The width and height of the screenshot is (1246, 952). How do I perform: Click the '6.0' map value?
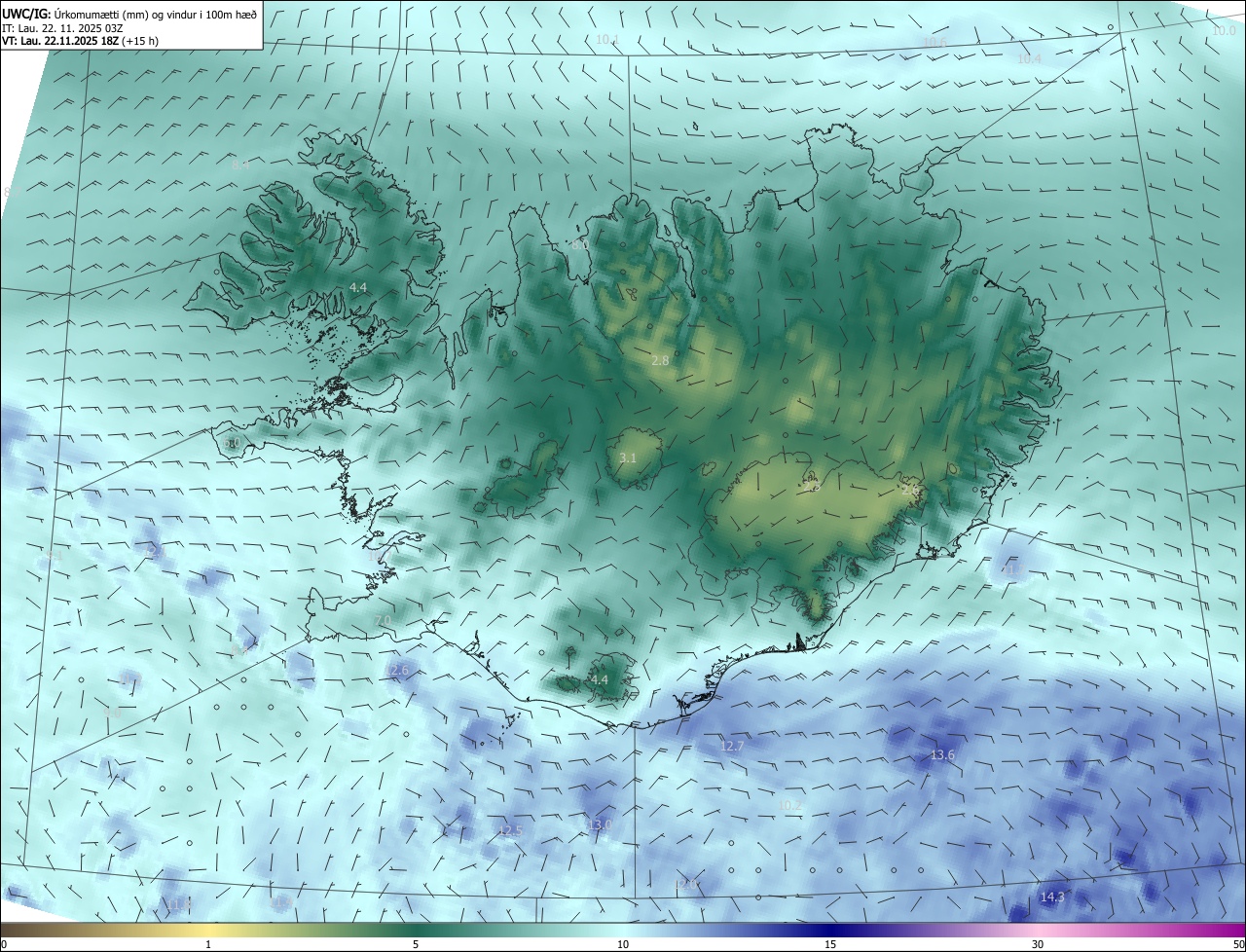click(232, 444)
